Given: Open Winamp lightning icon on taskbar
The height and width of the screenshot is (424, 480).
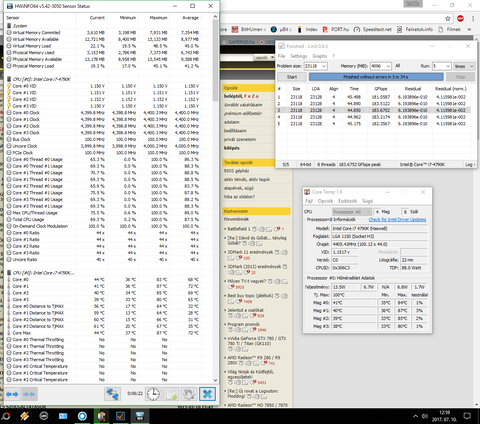Looking at the screenshot, I should tap(25, 416).
